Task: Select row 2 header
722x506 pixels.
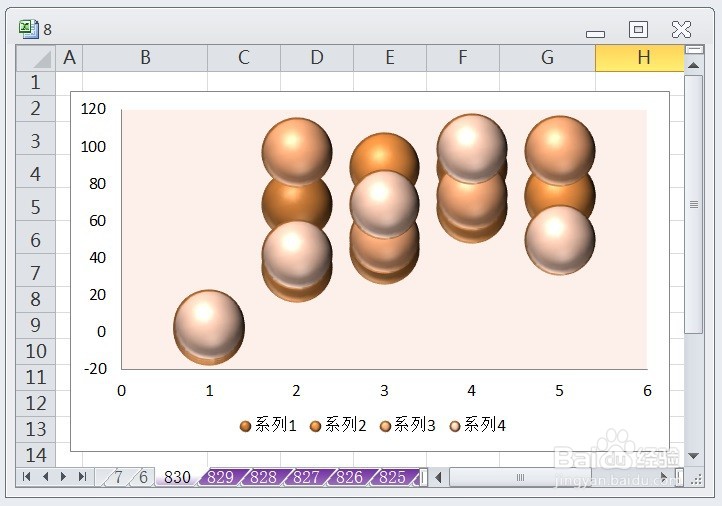Action: coord(35,109)
